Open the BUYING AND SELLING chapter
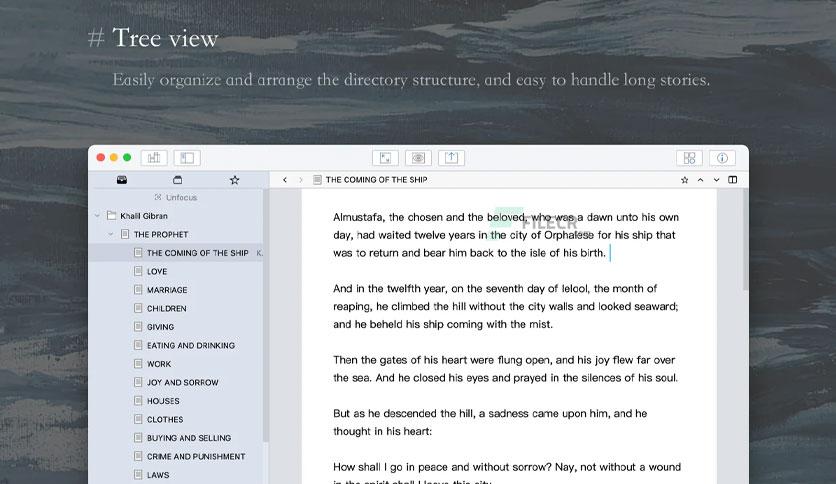 tap(176, 438)
